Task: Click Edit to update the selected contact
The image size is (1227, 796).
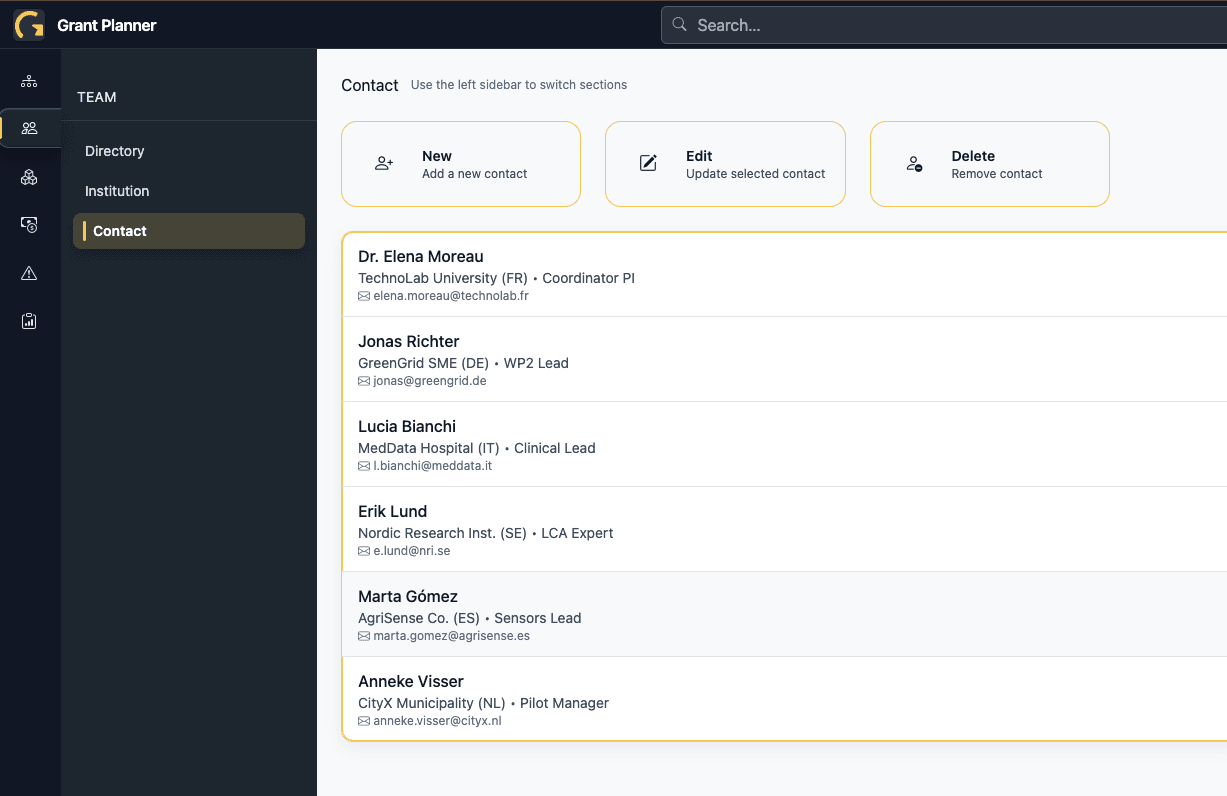Action: point(724,163)
